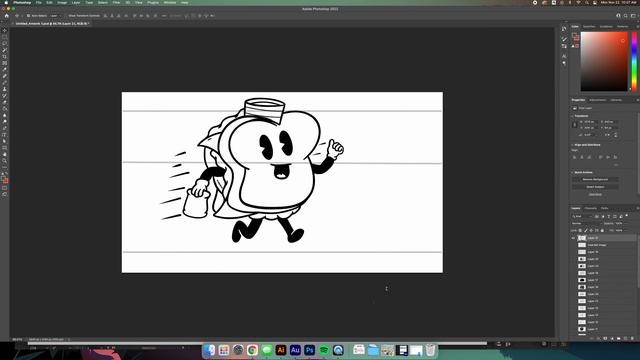Click the delete layer trash icon
640x360 pixels.
[632, 338]
